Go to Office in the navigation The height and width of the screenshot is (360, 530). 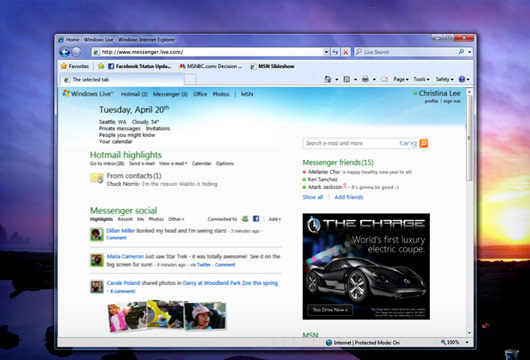pos(200,94)
